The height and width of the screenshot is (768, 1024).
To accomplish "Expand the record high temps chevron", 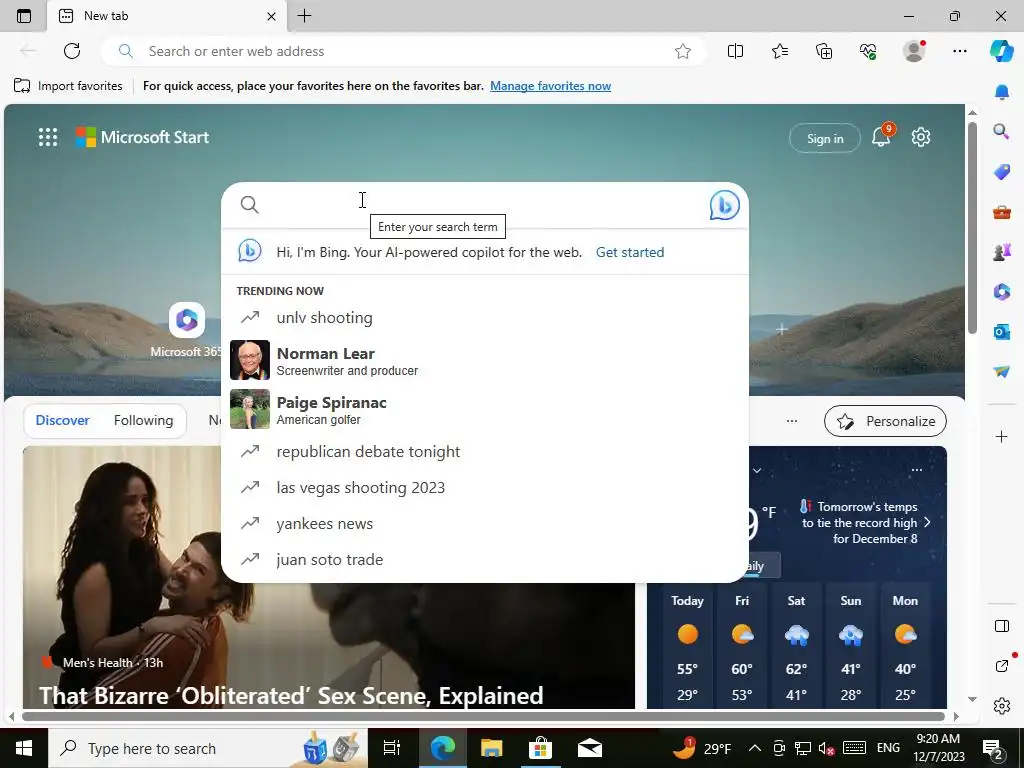I will click(927, 522).
